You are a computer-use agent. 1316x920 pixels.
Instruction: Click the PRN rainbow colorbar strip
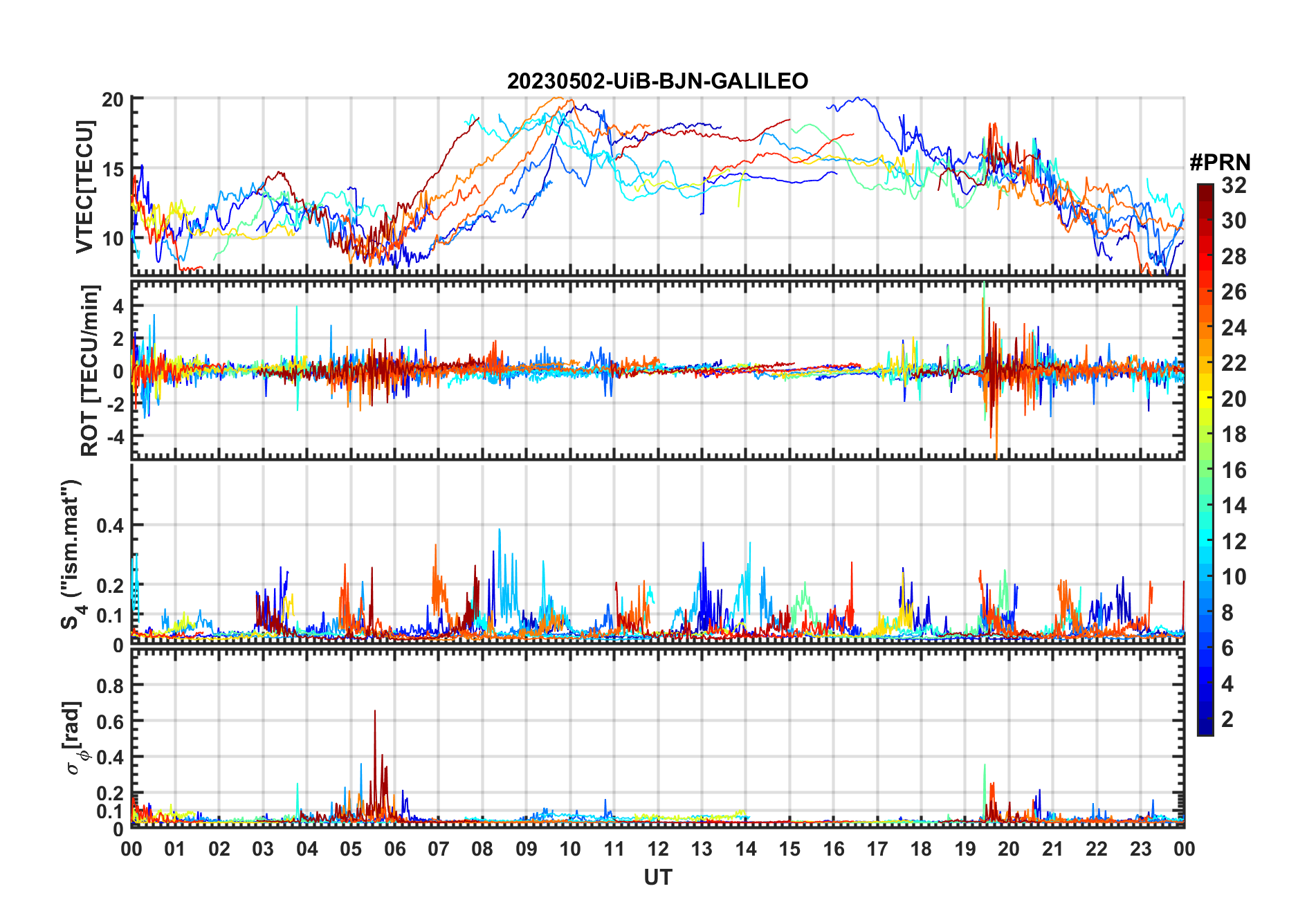pos(1205,459)
